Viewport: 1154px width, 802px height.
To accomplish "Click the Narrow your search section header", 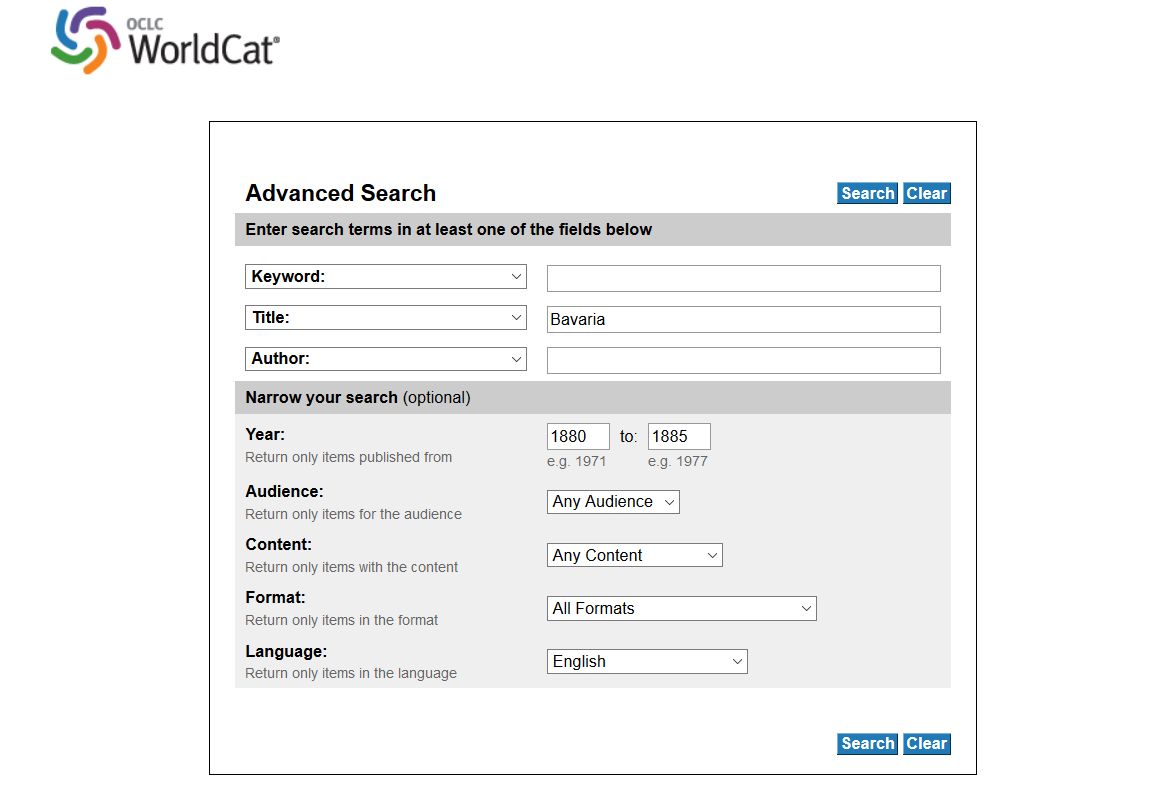I will (x=592, y=397).
